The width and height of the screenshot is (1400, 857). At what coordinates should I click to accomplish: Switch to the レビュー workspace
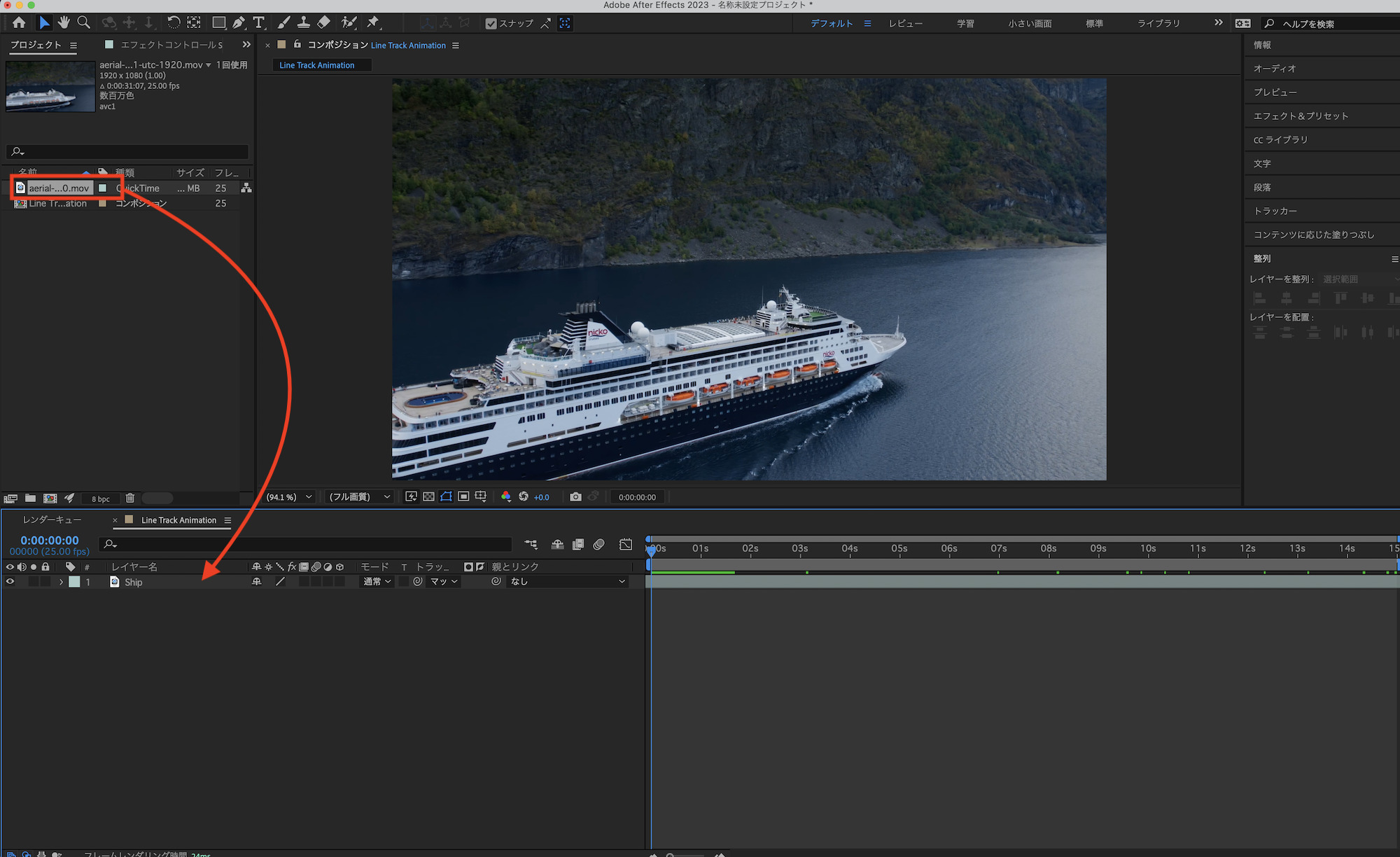[x=906, y=24]
